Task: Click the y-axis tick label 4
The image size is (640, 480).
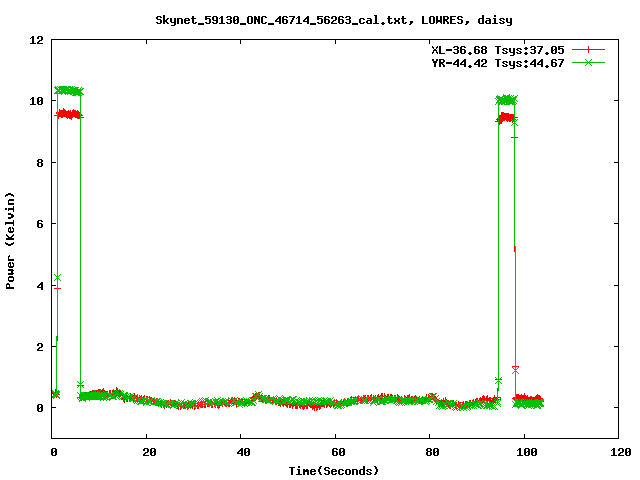Action: coord(40,286)
